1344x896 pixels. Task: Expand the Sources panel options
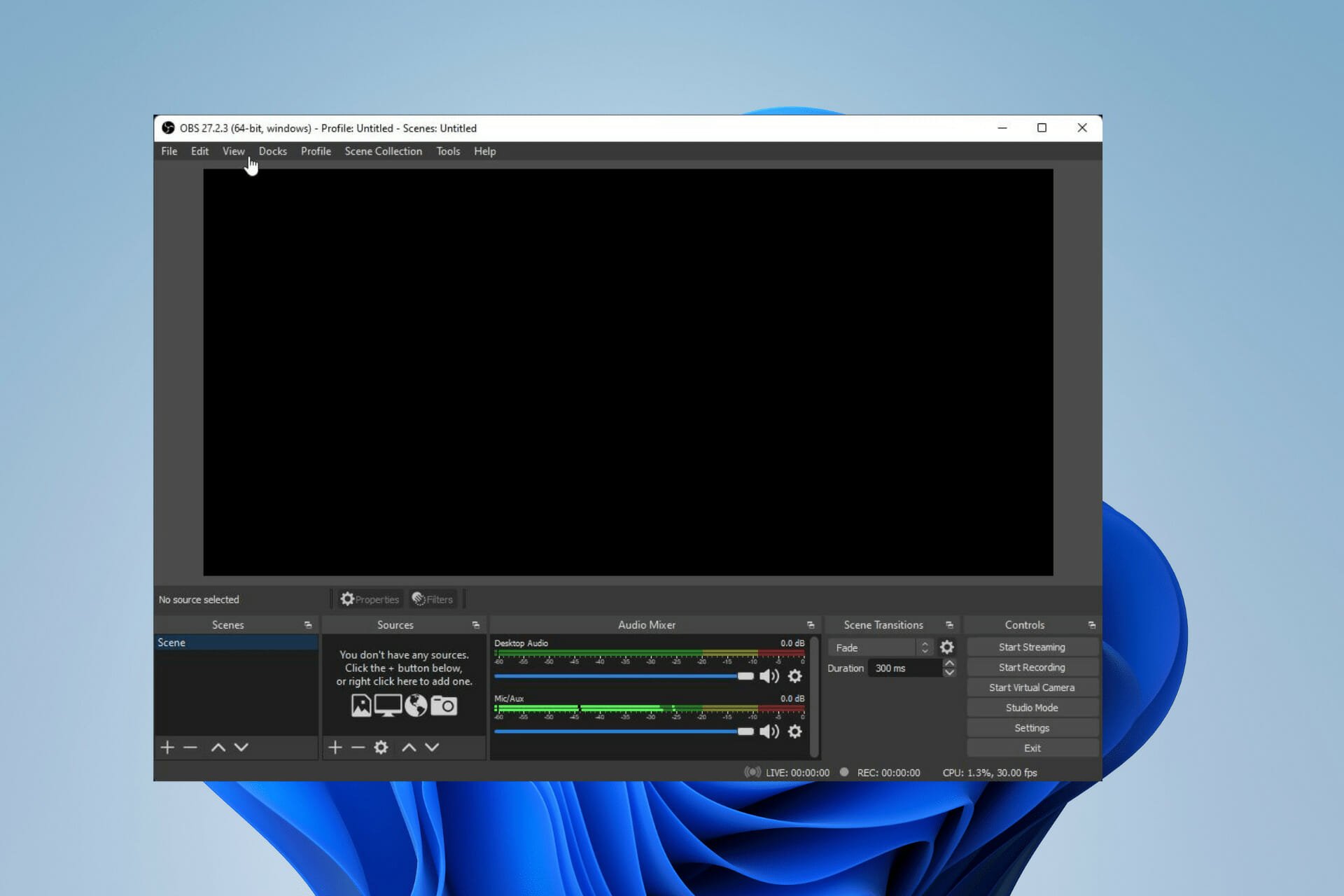(x=476, y=624)
